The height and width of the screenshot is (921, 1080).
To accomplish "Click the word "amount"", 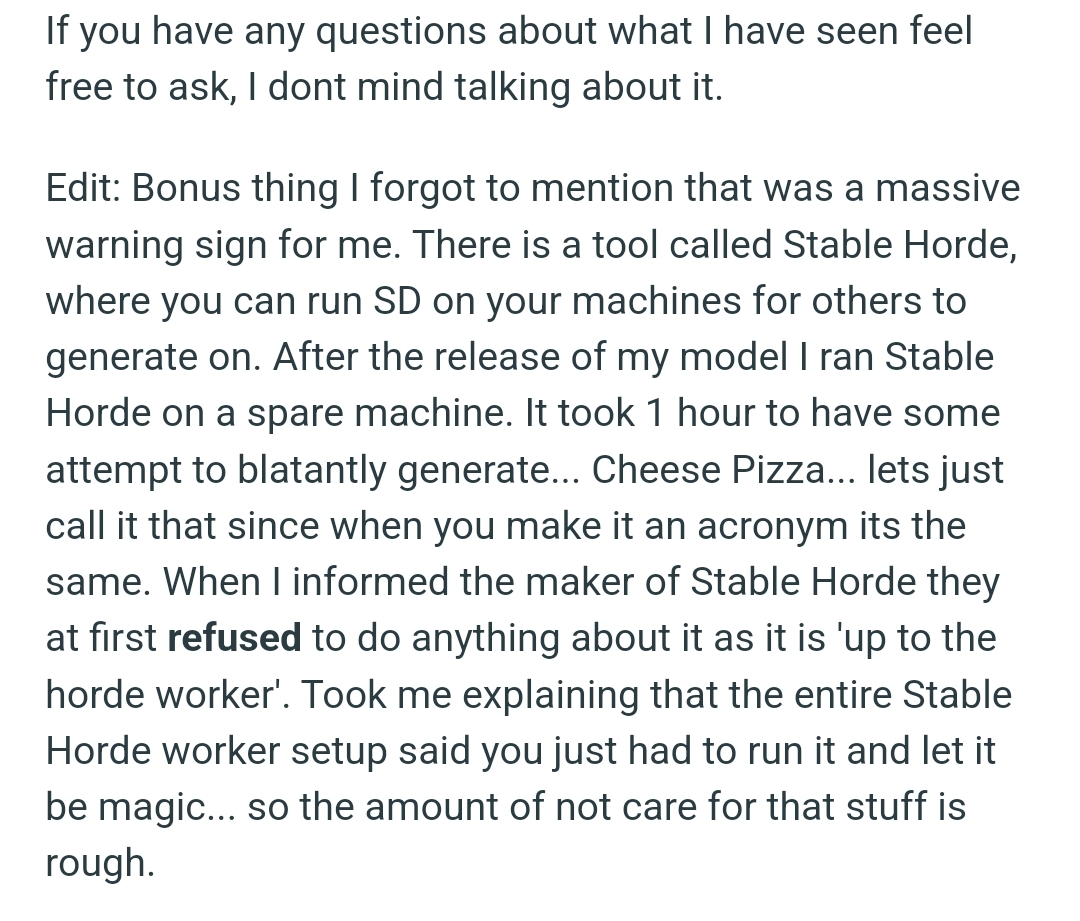I will pos(431,807).
